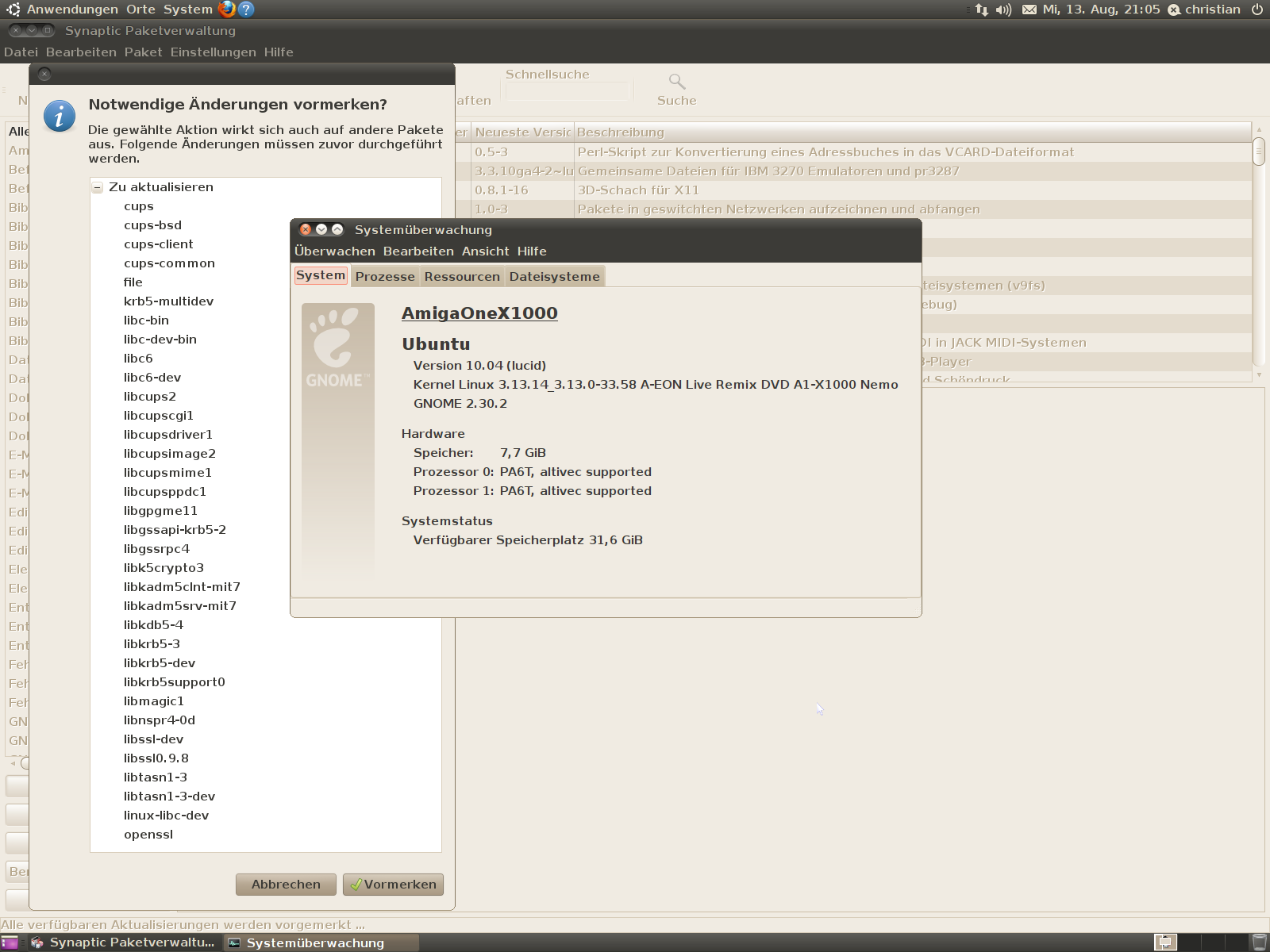
Task: Click the network connection indicator icon
Action: point(982,10)
